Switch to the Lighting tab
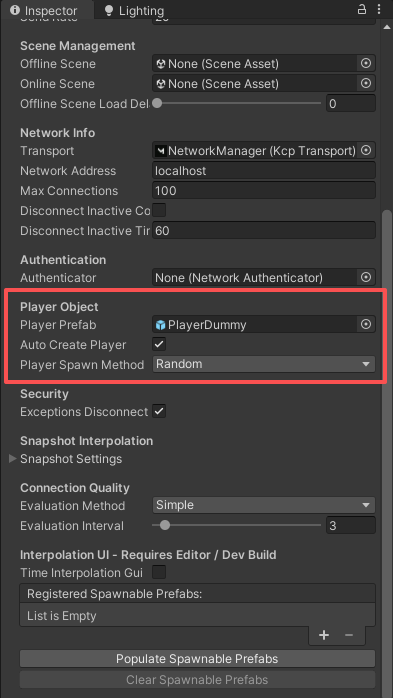 pyautogui.click(x=134, y=11)
